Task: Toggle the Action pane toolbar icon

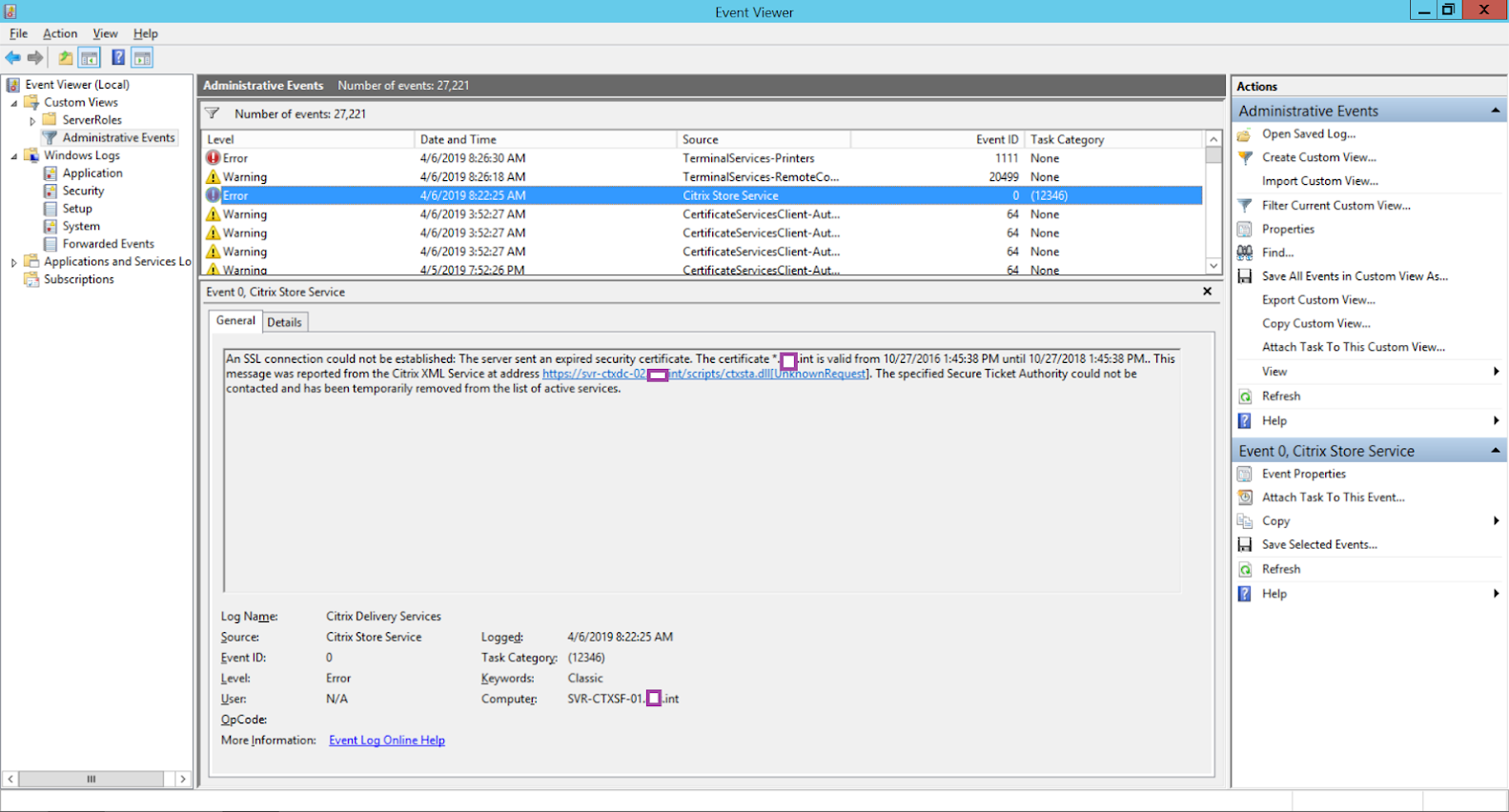Action: click(x=142, y=58)
